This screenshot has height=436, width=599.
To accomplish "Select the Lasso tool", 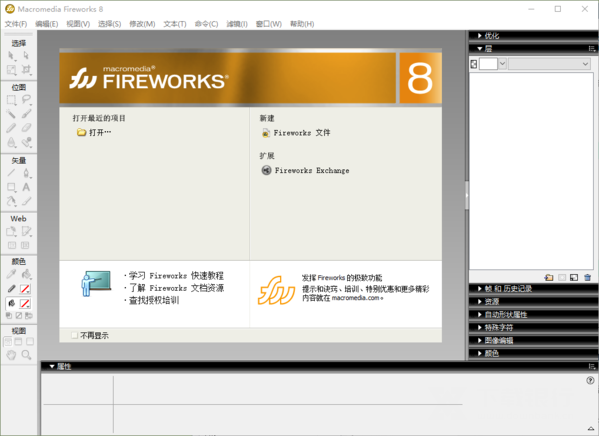I will point(26,100).
